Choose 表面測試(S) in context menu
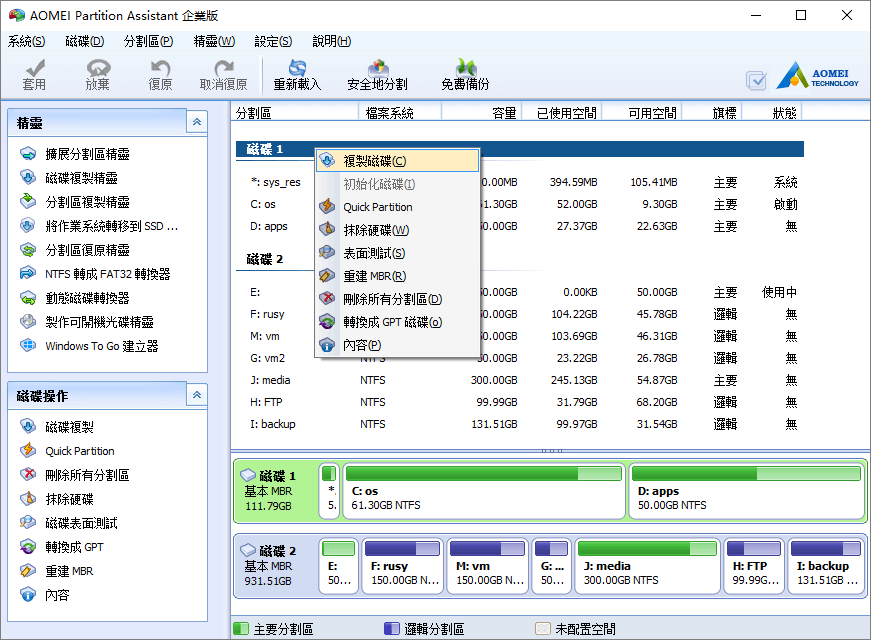Screen dimensions: 871x640 [397, 253]
